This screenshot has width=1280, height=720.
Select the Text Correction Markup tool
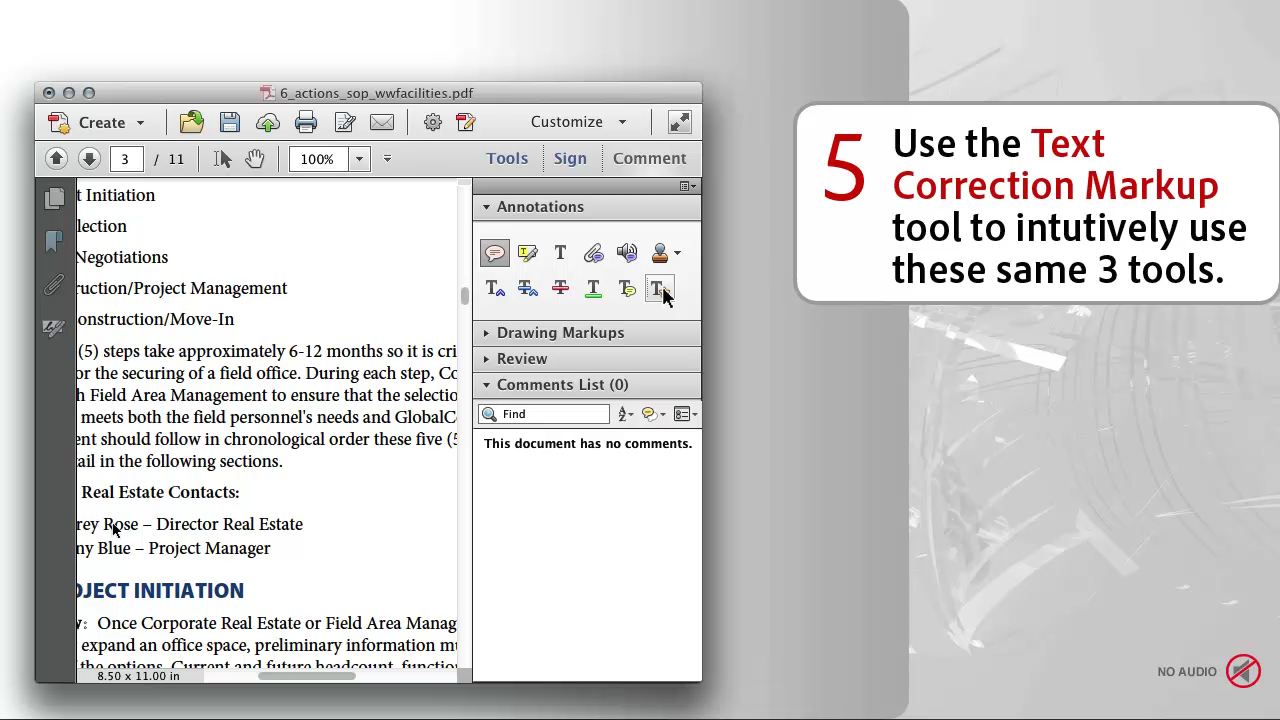tap(659, 289)
